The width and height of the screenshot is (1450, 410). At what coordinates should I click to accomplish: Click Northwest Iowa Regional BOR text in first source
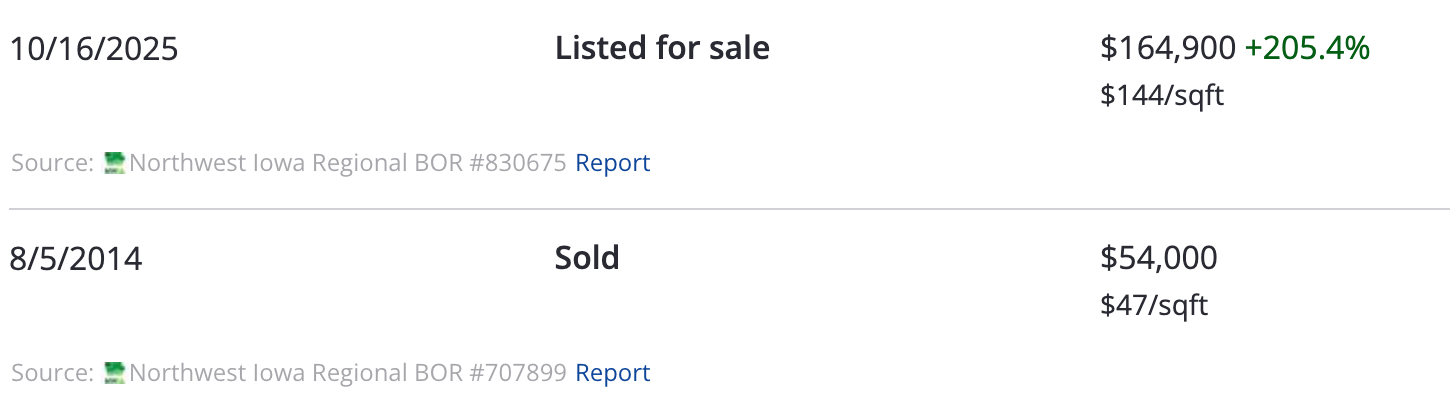(295, 163)
